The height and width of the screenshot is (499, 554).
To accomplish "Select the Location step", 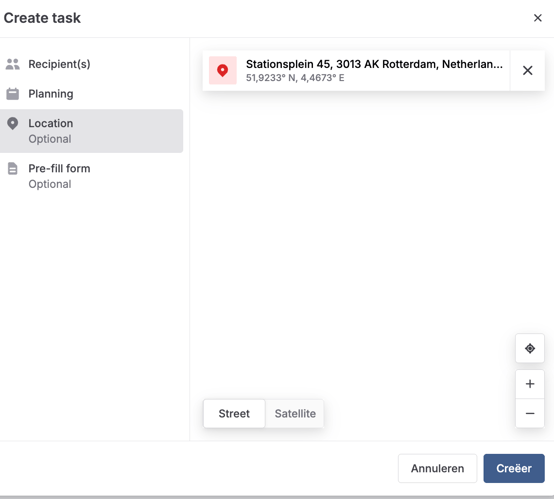I will pyautogui.click(x=92, y=131).
